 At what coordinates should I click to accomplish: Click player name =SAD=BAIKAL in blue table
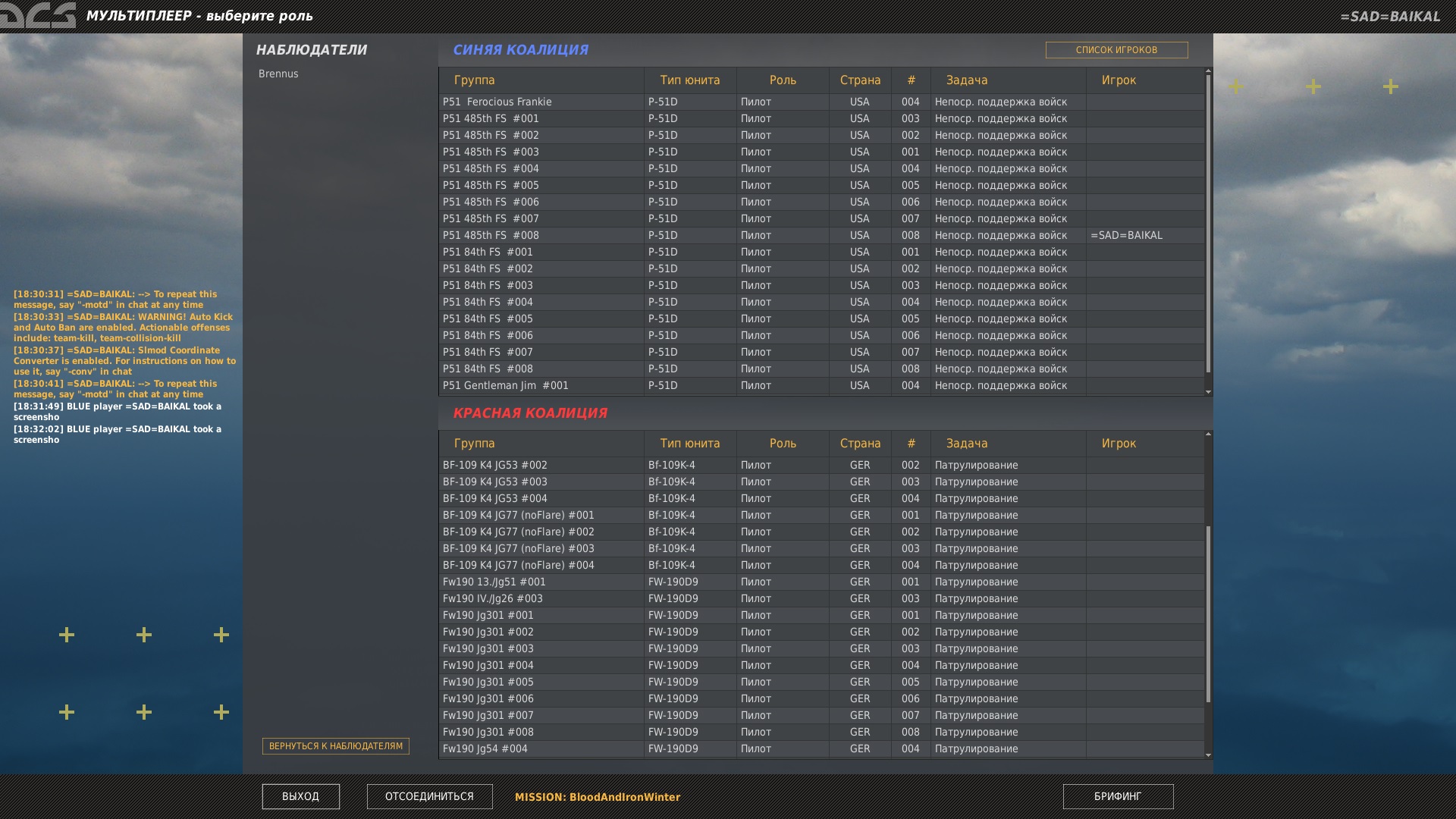(x=1126, y=235)
